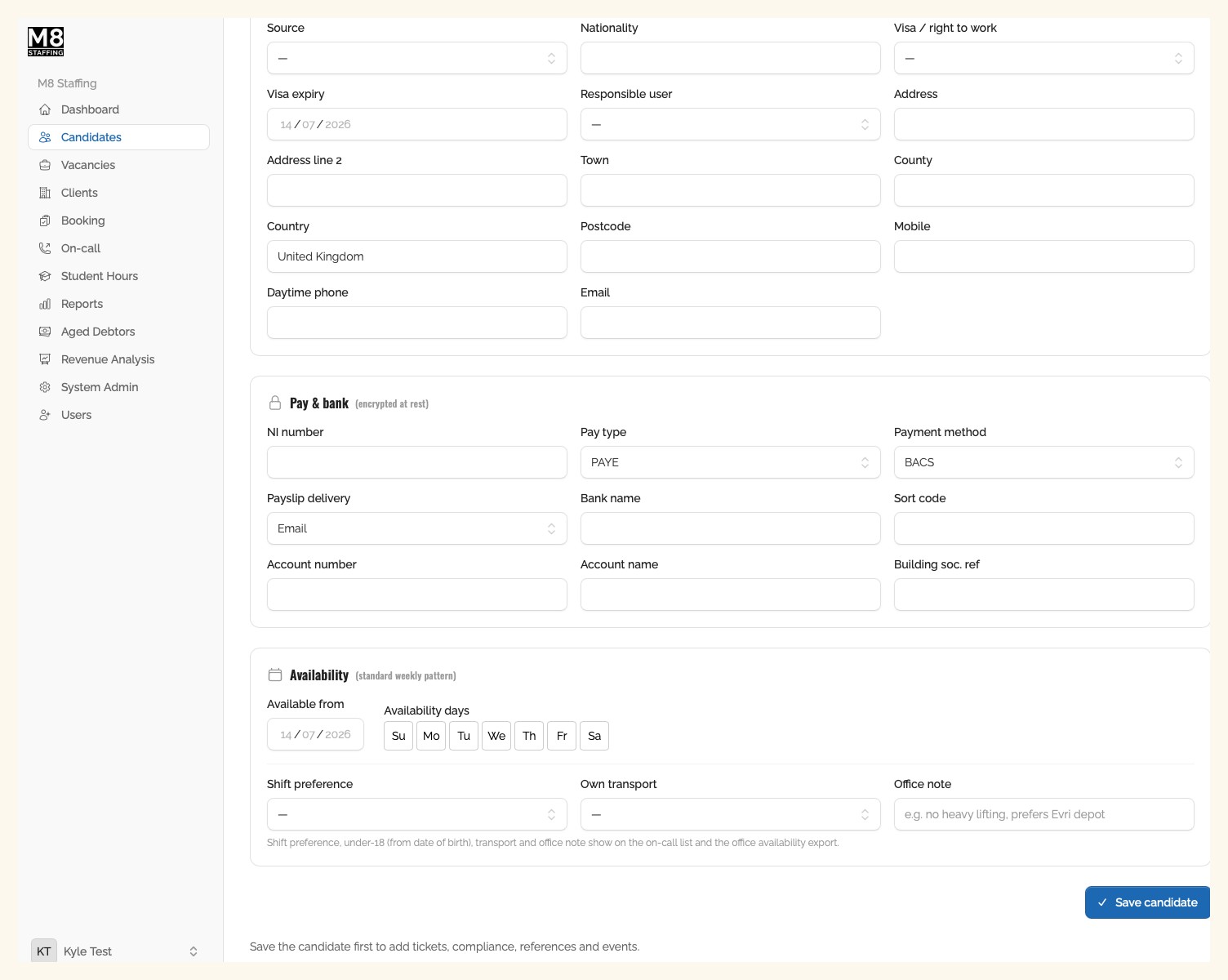Viewport: 1228px width, 980px height.
Task: Click the Nationality input field
Action: coord(731,58)
